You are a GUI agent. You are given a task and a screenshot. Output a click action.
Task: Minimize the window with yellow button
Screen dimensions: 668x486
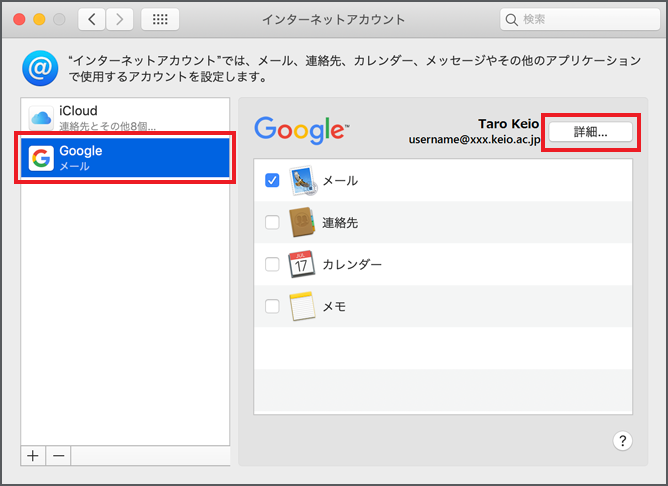pyautogui.click(x=39, y=19)
